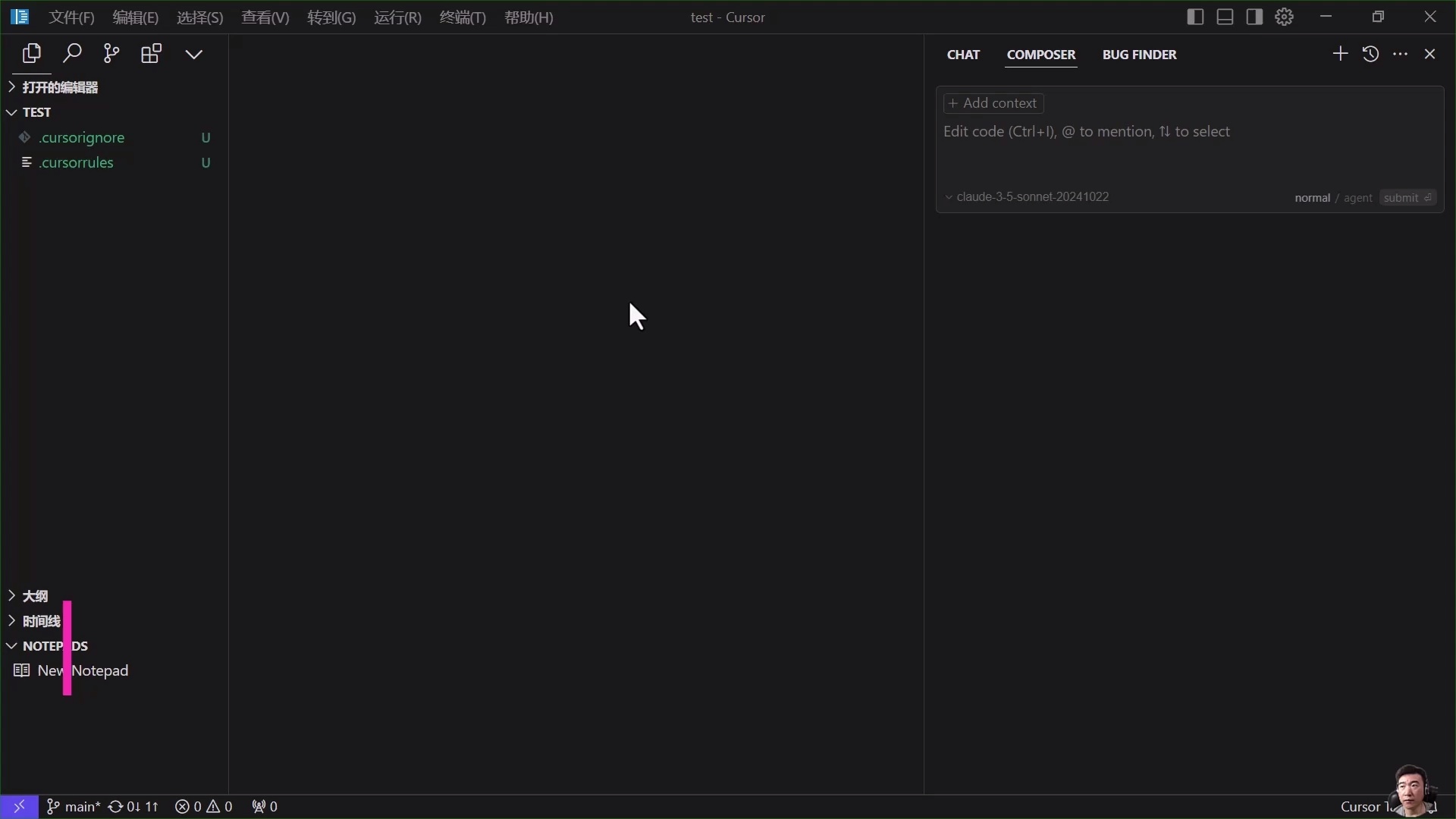The width and height of the screenshot is (1456, 819).
Task: Create a new composer with the plus icon
Action: click(x=1339, y=54)
